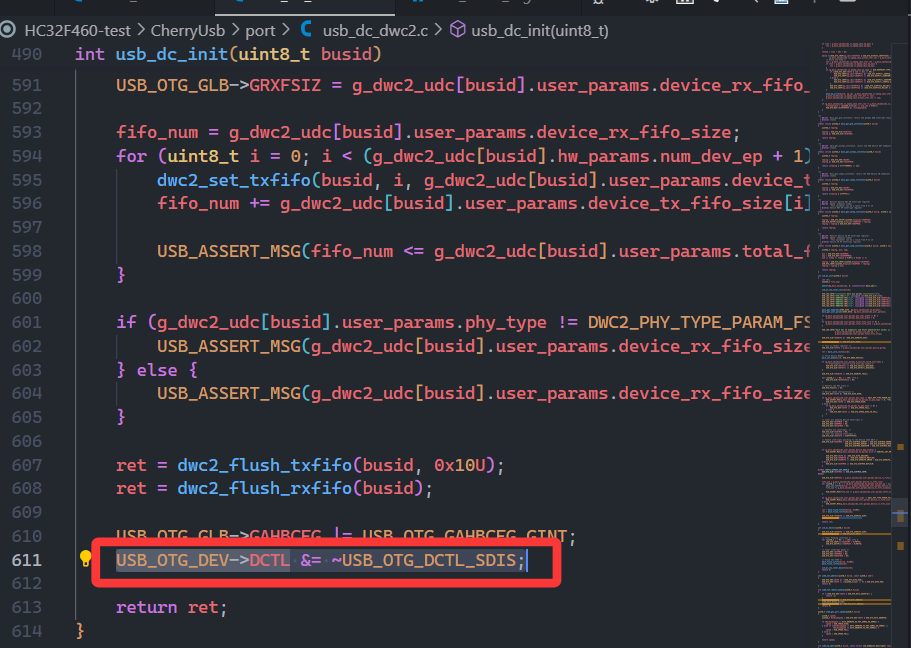Open the HC32F460-test breadcrumb folder

[72, 31]
